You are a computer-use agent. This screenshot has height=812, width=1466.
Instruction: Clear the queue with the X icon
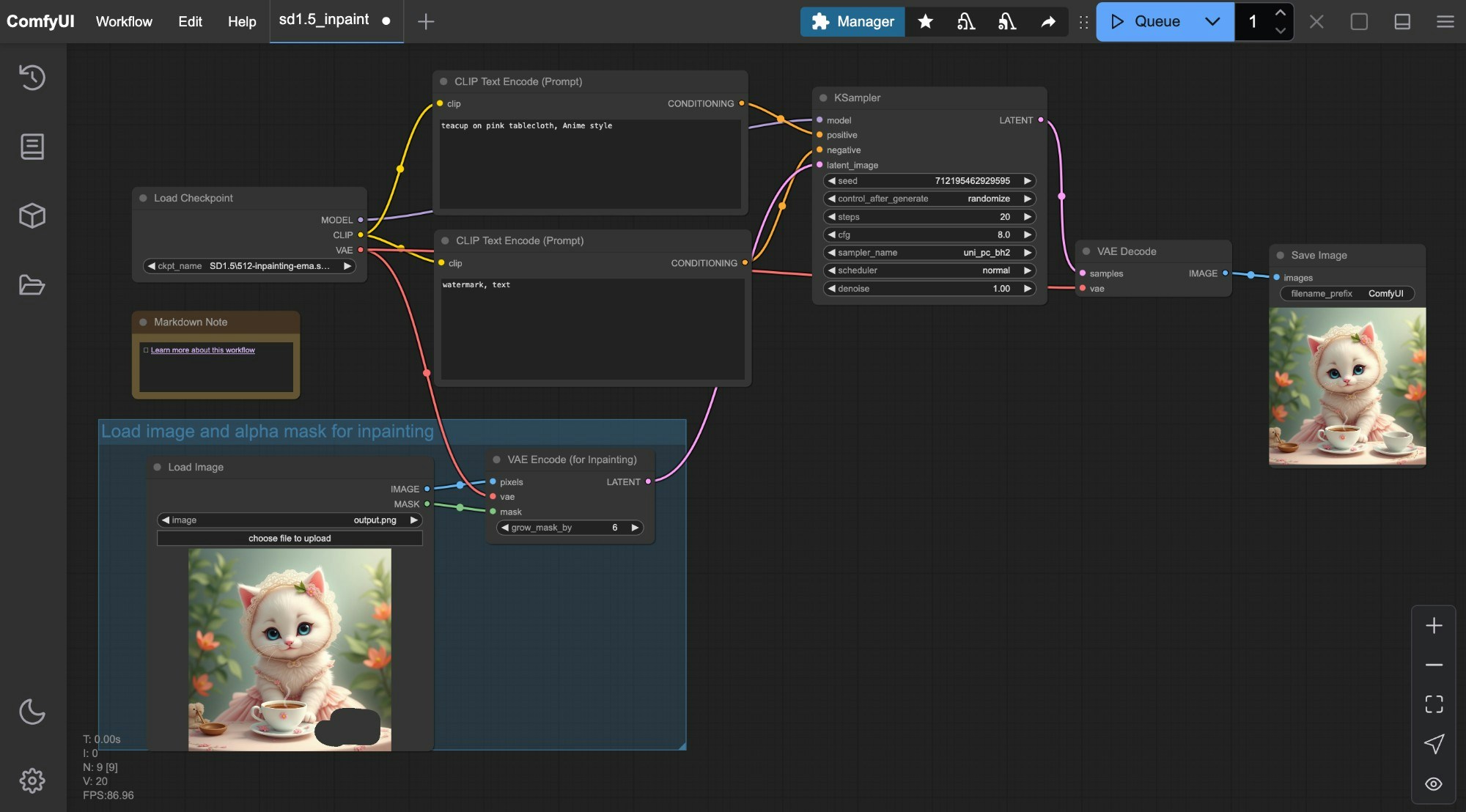click(1316, 21)
